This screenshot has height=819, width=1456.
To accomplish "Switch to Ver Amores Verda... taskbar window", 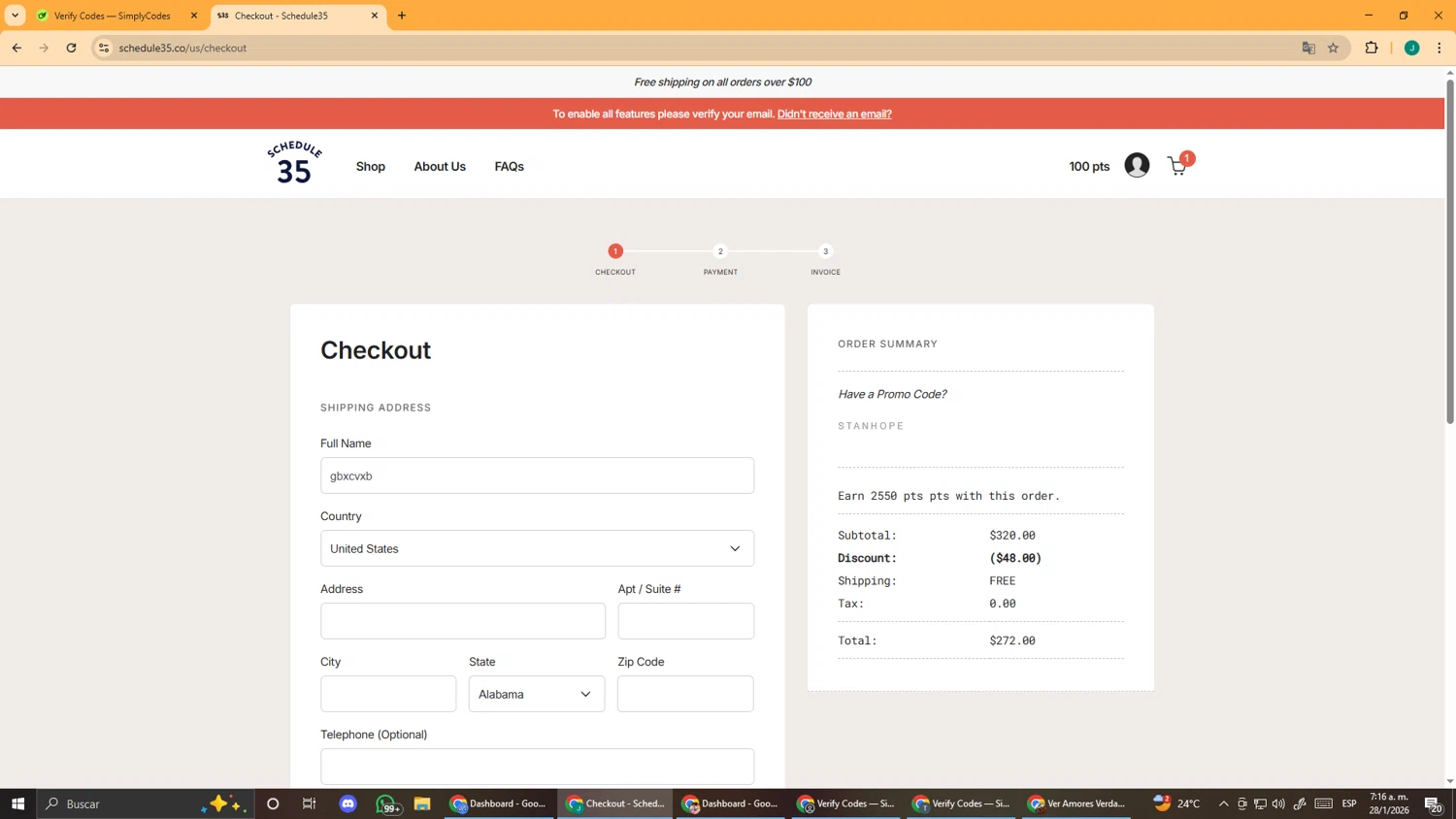I will [1075, 803].
